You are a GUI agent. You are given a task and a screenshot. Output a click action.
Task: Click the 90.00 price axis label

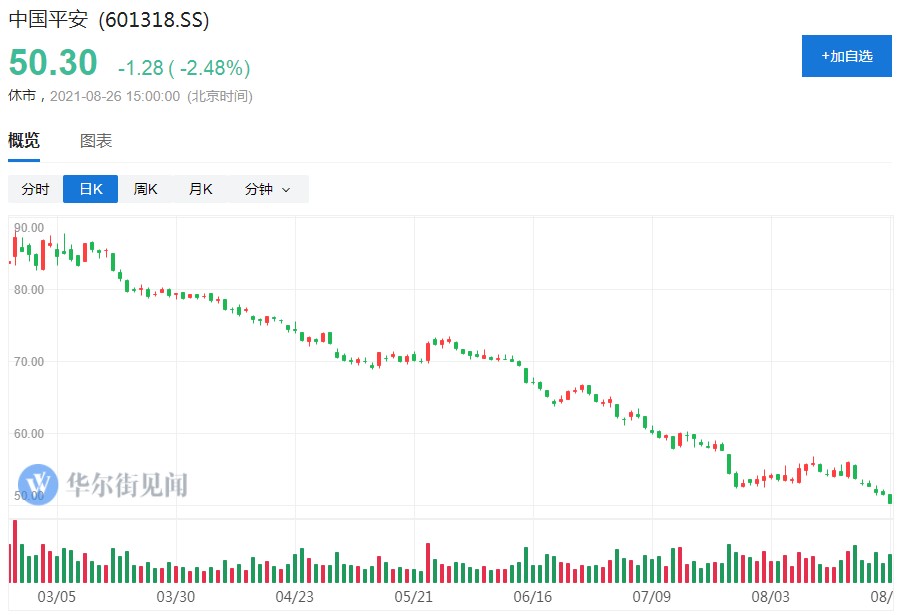pos(30,228)
